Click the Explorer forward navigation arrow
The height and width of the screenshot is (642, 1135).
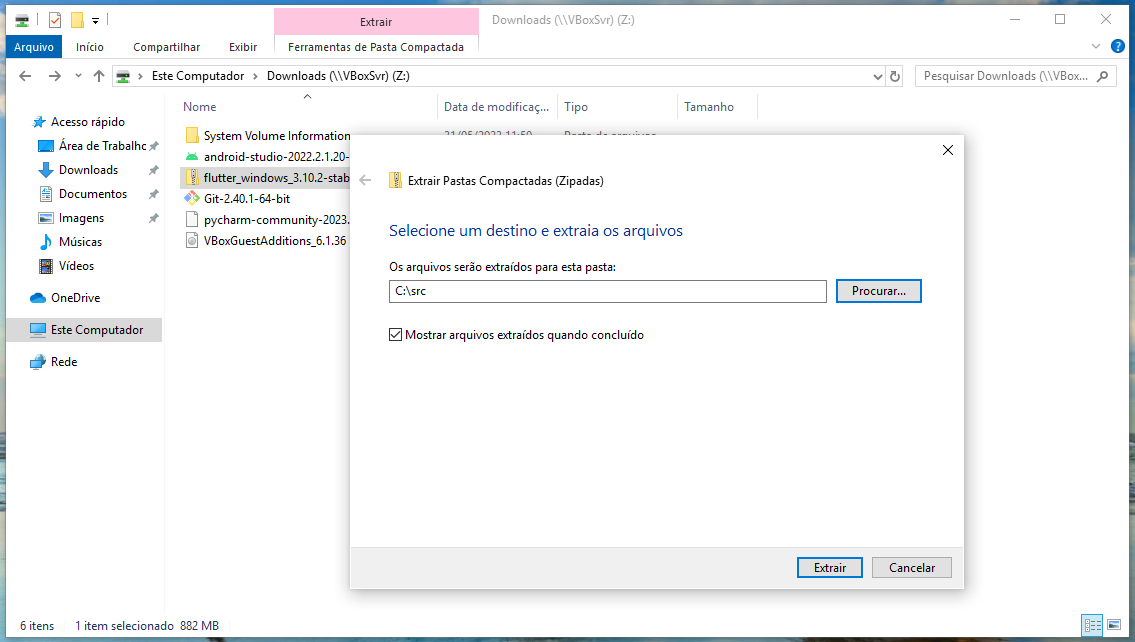point(54,76)
